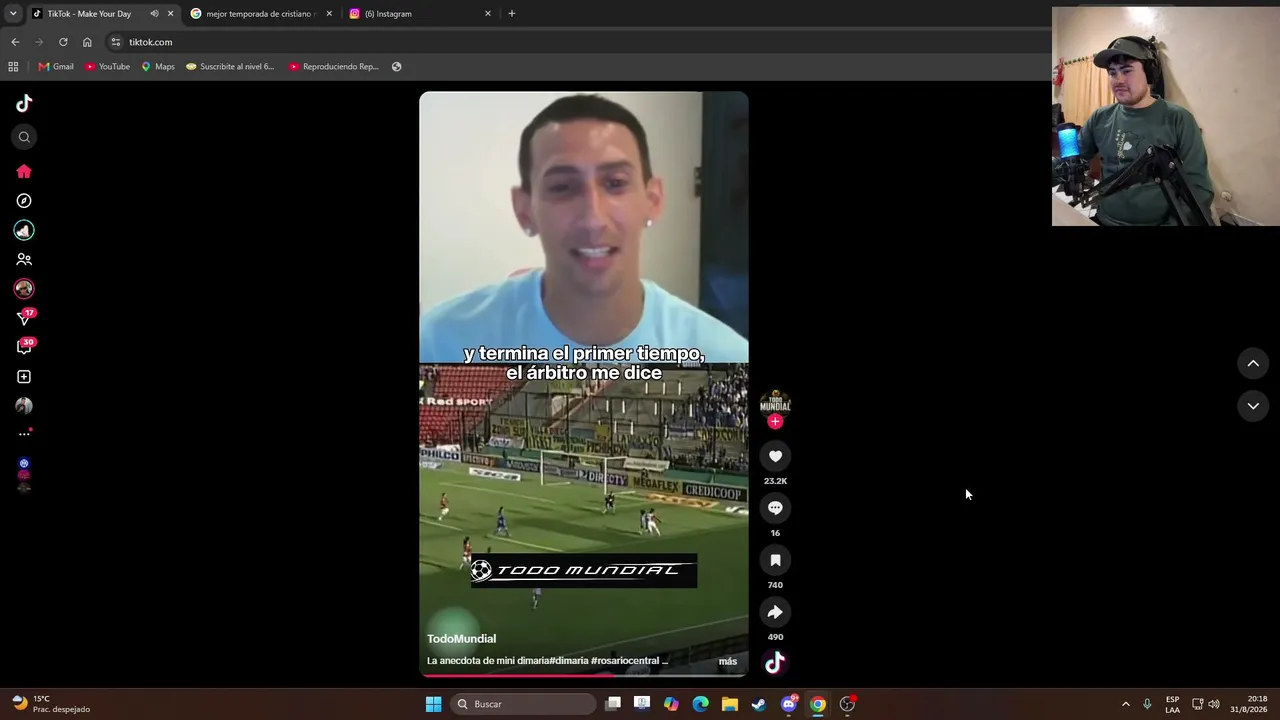The height and width of the screenshot is (720, 1280).
Task: Focus the address bar showing tiktok.com
Action: click(575, 42)
